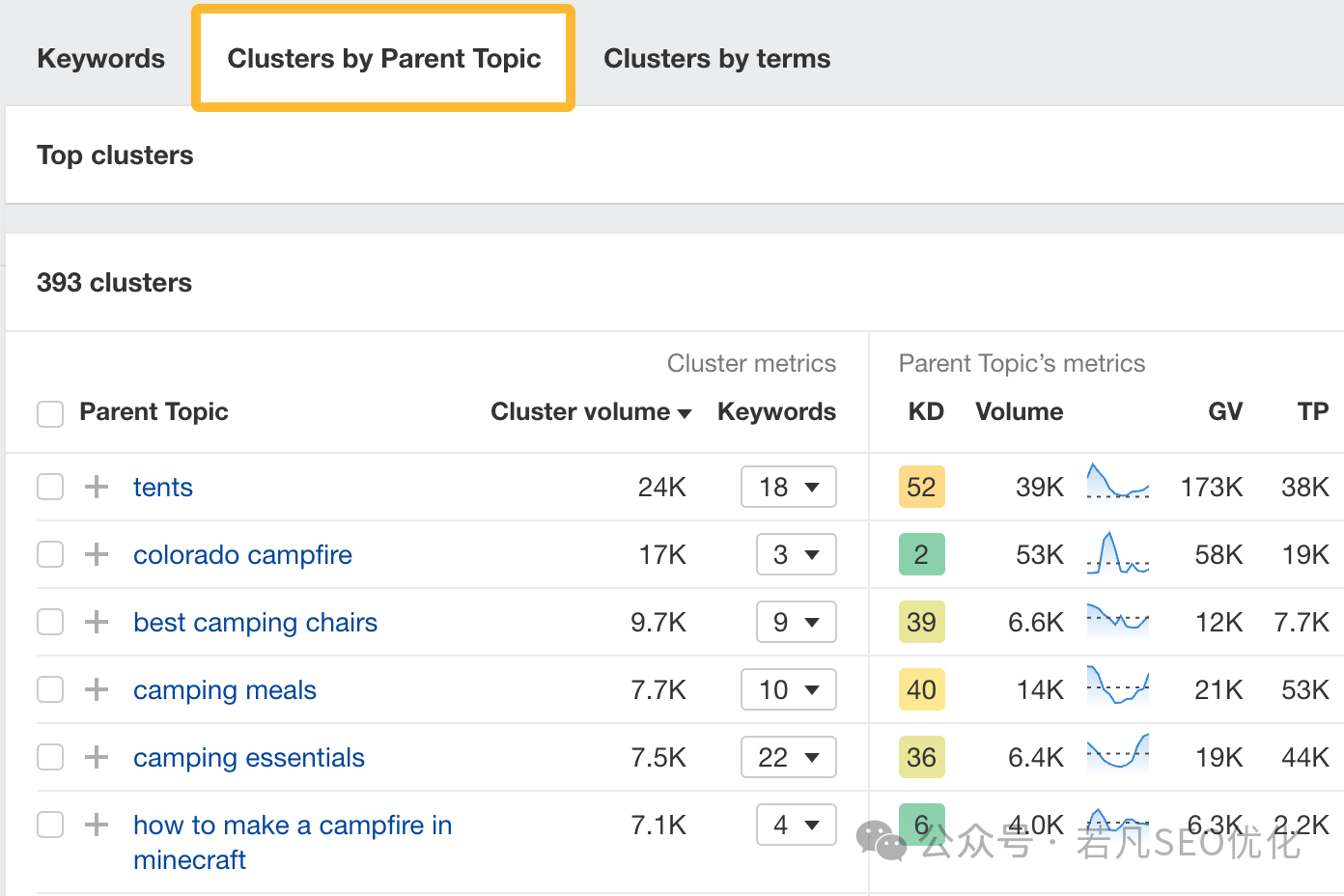1344x896 pixels.
Task: Open the volume trend sparkline for tents
Action: (x=1118, y=481)
